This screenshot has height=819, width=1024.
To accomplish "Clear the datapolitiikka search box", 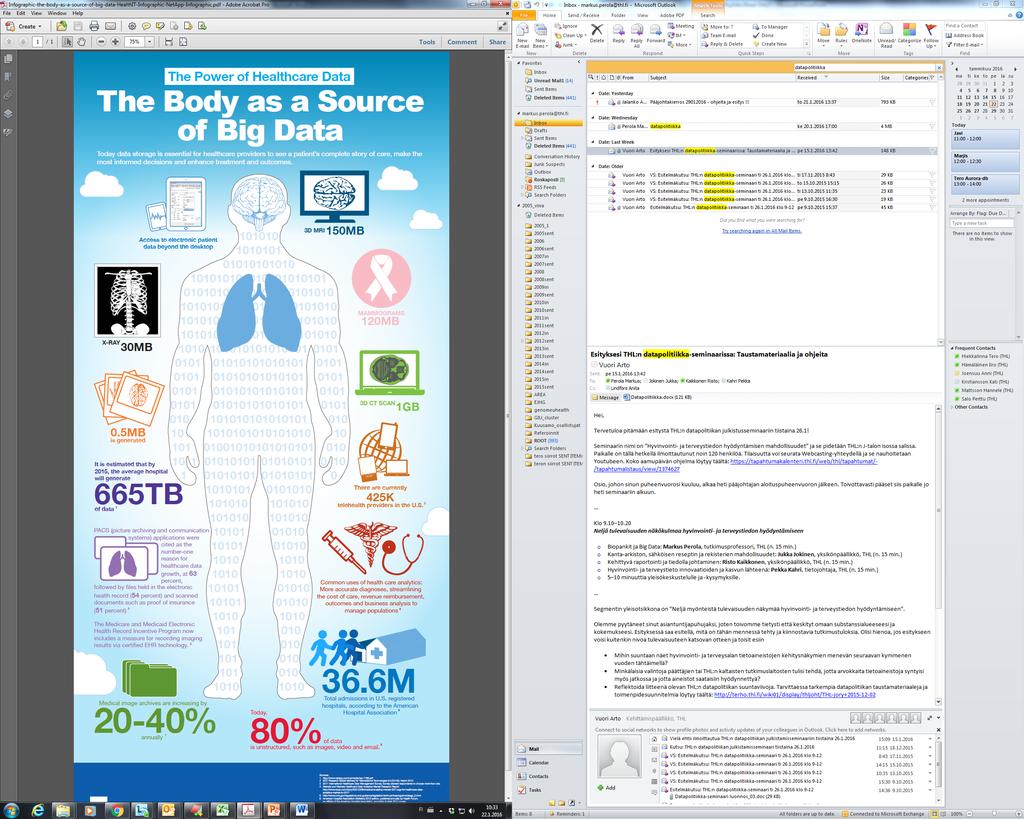I will pos(939,67).
